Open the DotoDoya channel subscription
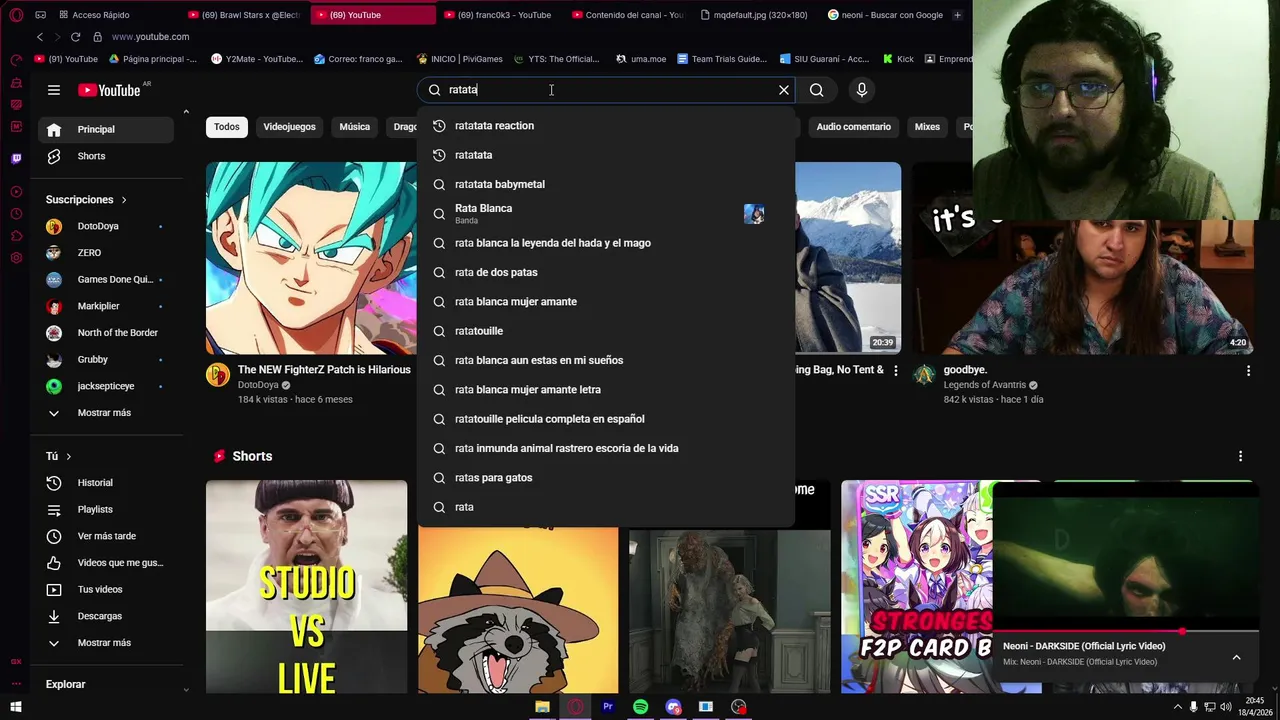Viewport: 1280px width, 720px height. (x=106, y=226)
